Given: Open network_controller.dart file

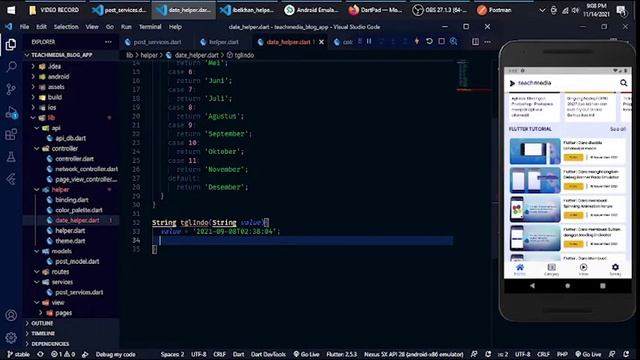Looking at the screenshot, I should click(86, 169).
